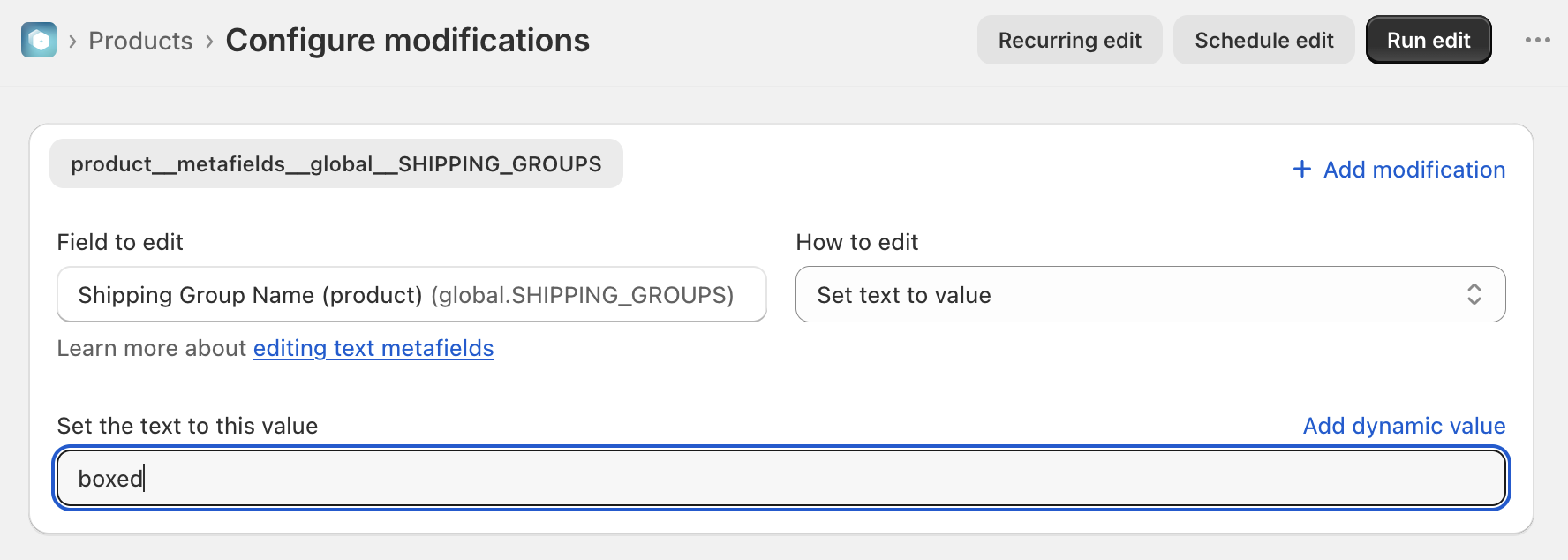The width and height of the screenshot is (1568, 560).
Task: Open the Set text to value dropdown
Action: [x=1150, y=294]
